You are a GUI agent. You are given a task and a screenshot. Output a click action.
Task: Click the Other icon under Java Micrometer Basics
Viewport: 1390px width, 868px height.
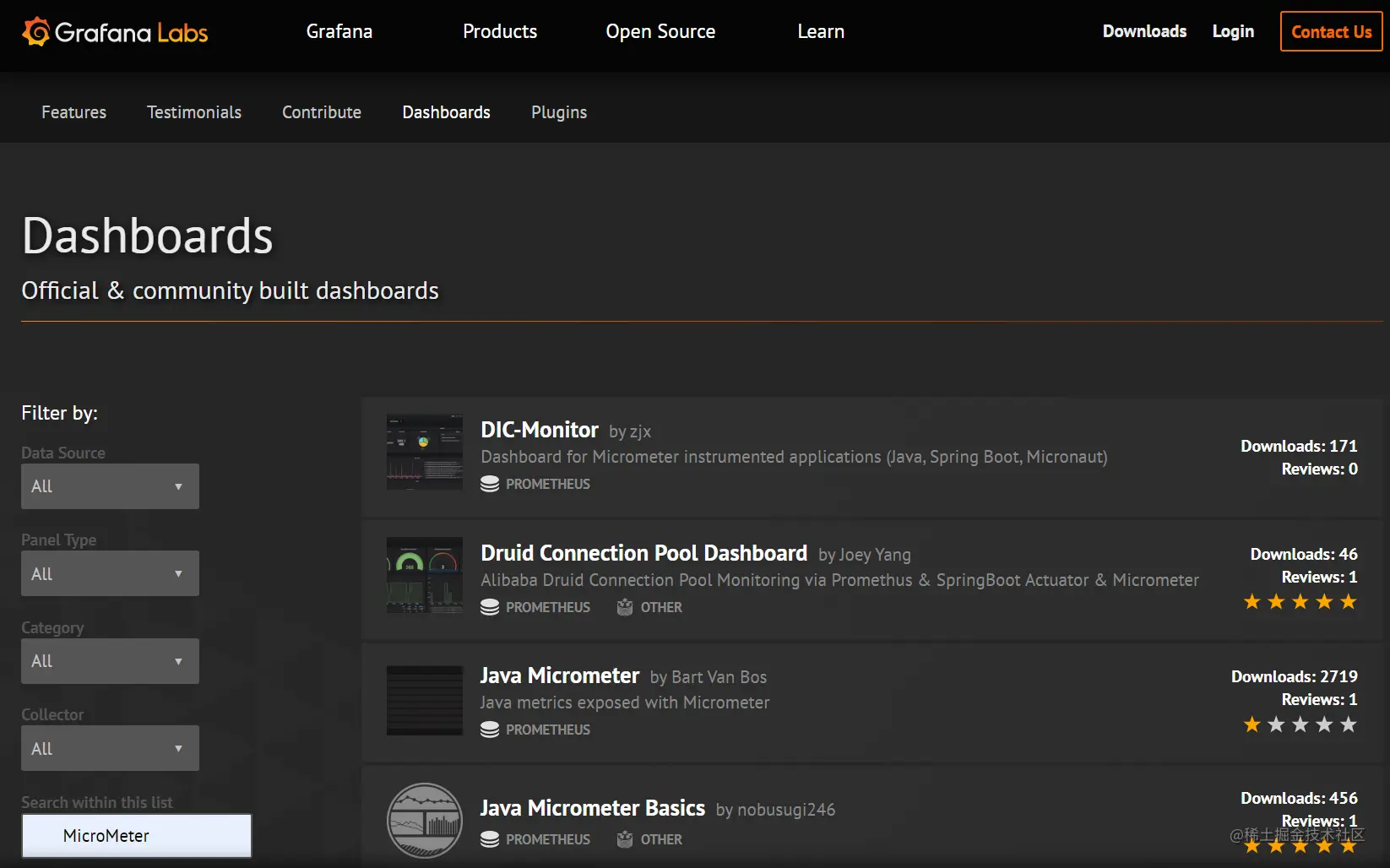point(625,839)
